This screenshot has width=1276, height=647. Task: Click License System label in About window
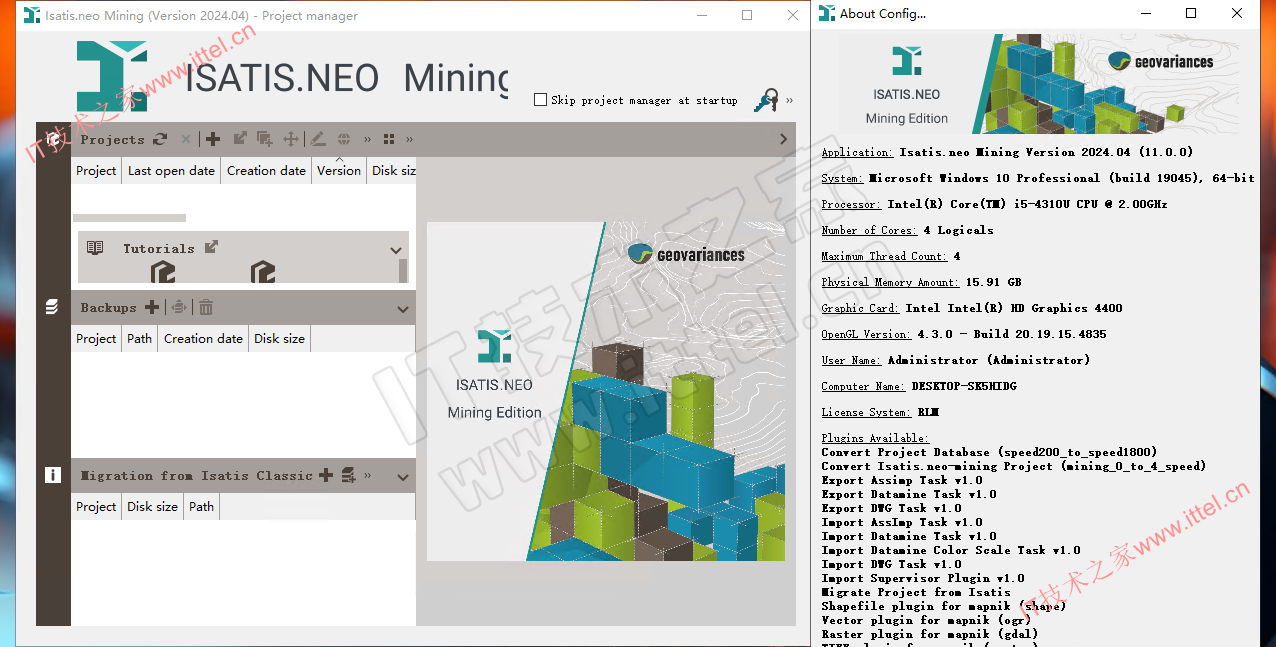click(866, 412)
